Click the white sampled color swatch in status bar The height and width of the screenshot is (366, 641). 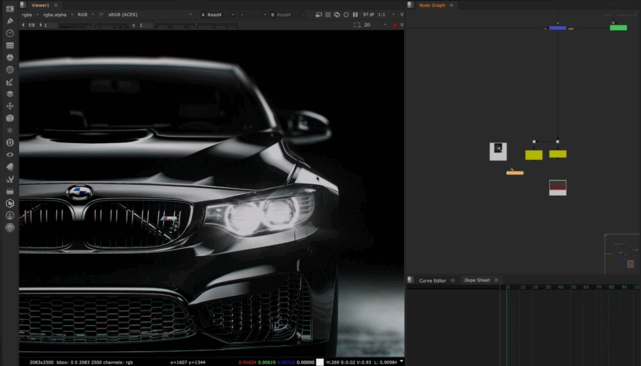(320, 362)
